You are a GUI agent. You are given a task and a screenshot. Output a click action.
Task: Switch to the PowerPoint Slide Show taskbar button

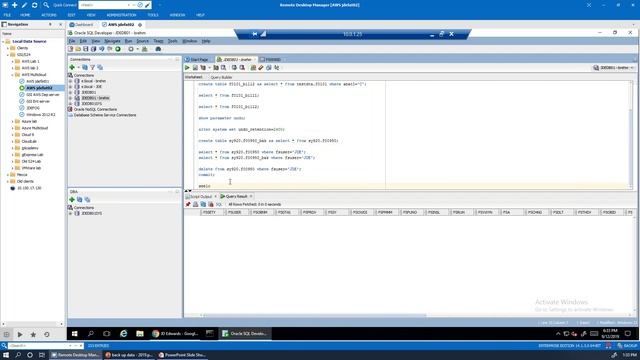pos(182,355)
